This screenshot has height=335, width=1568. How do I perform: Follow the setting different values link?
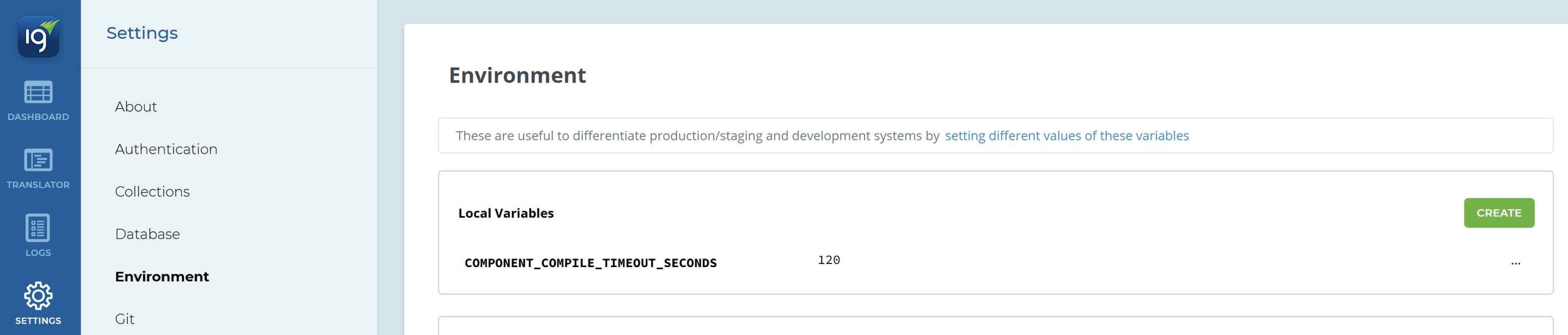[1066, 135]
